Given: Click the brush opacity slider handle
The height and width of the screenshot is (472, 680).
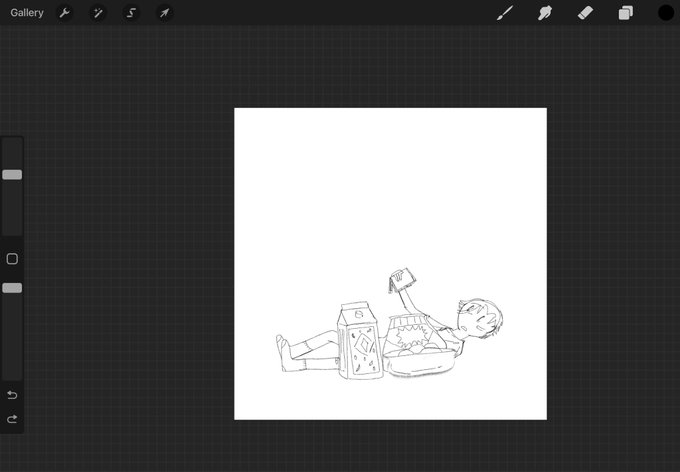Looking at the screenshot, I should tap(12, 288).
